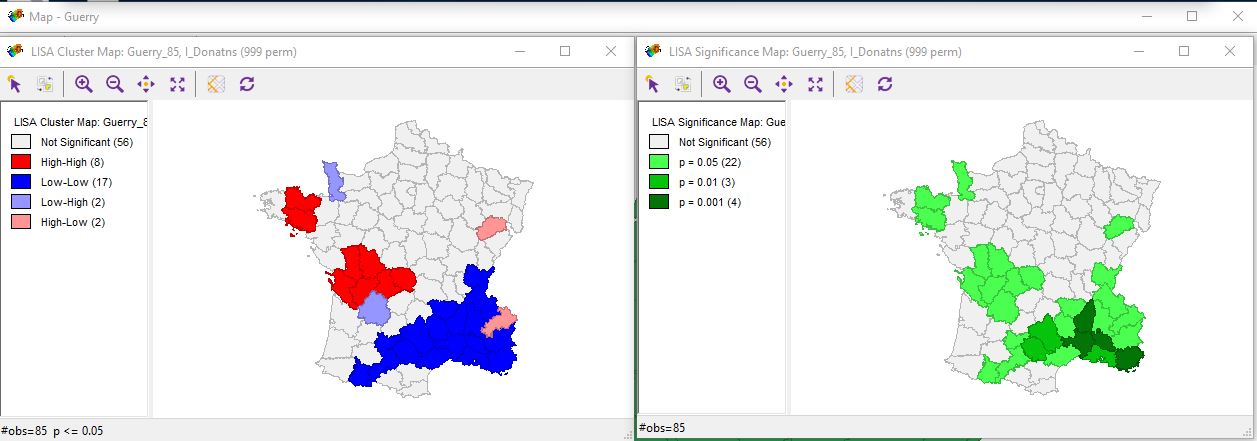Fit map to full extent in Significance Map
Screen dimensions: 1257x441
pos(815,84)
